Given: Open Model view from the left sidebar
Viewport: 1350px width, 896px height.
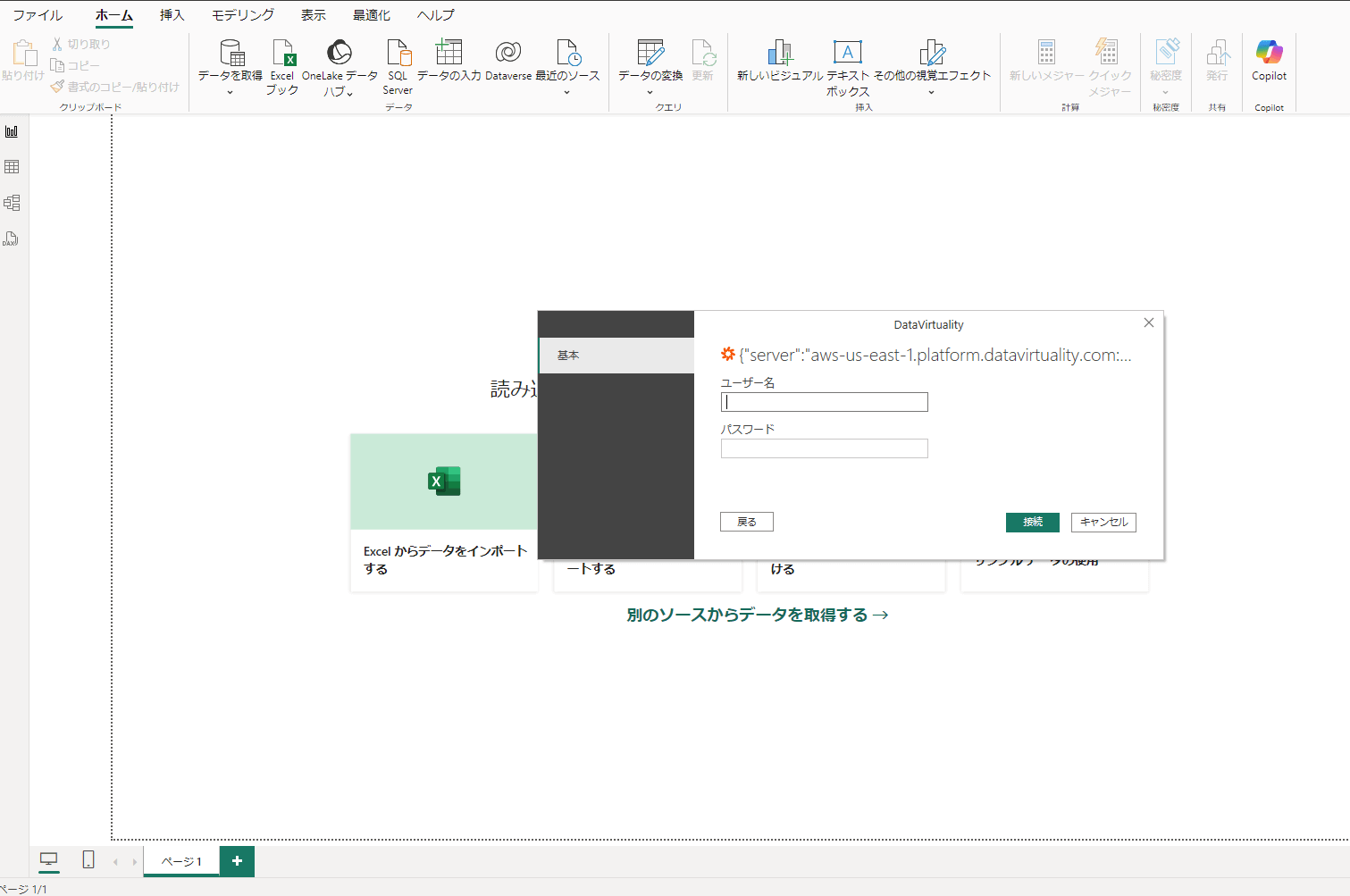Looking at the screenshot, I should pos(12,203).
